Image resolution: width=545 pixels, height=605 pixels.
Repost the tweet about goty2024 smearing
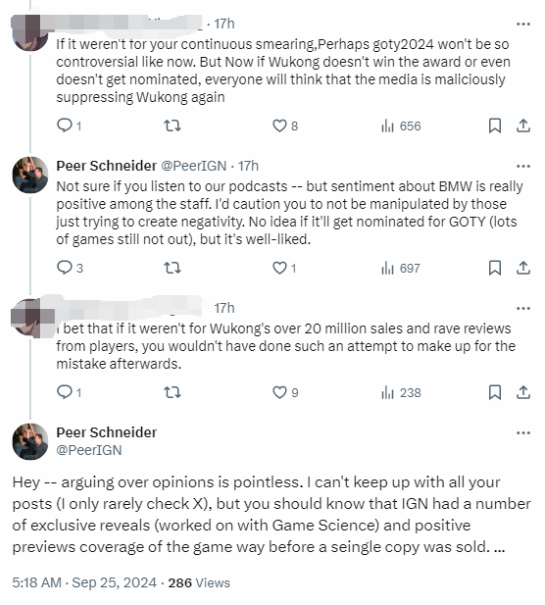point(172,126)
